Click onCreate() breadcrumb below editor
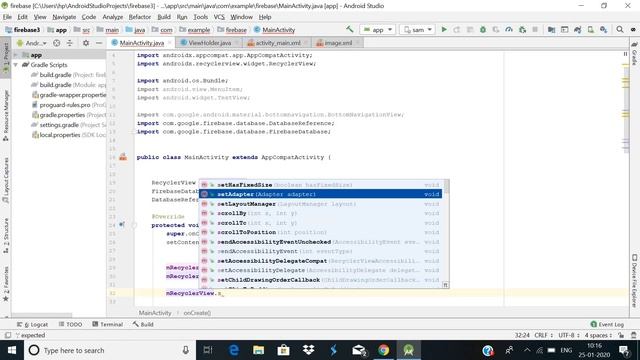Viewport: 640px width, 360px height. click(197, 313)
